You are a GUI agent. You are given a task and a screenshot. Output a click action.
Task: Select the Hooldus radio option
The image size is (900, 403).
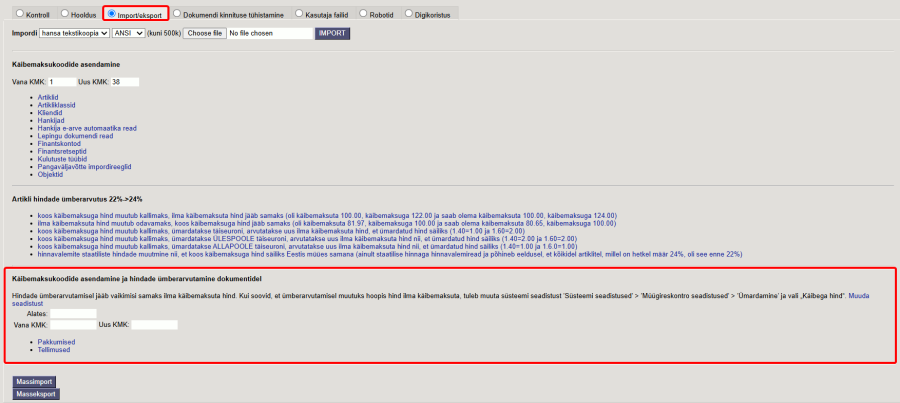point(65,14)
